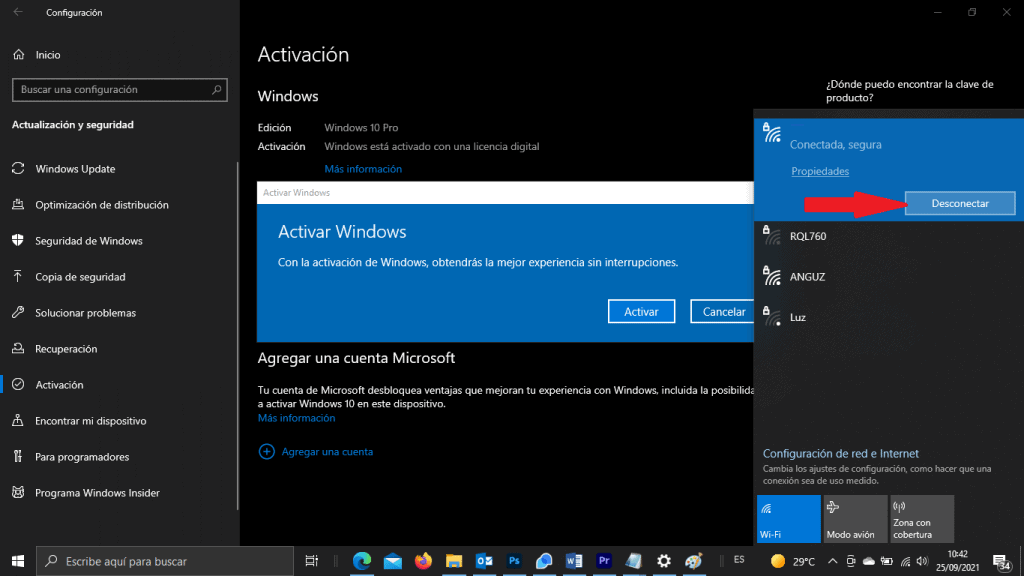Click the volume speaker tray icon

[x=922, y=561]
